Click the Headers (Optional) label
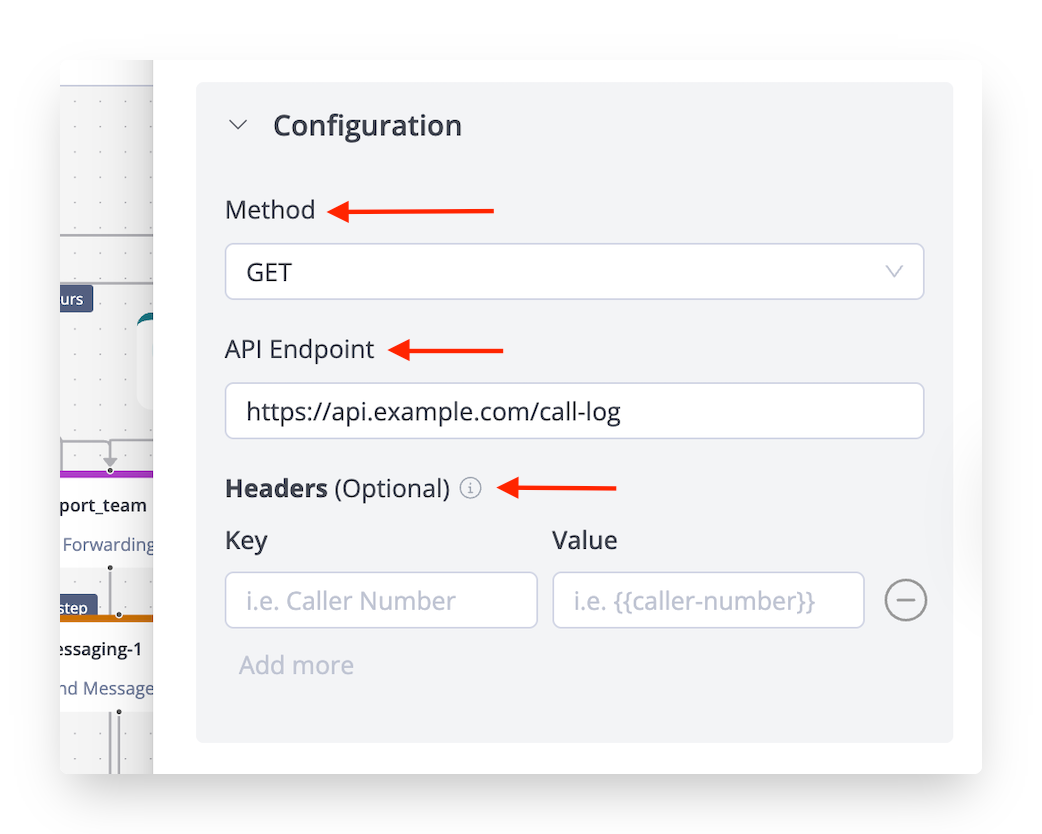This screenshot has height=834, width=1042. click(337, 489)
